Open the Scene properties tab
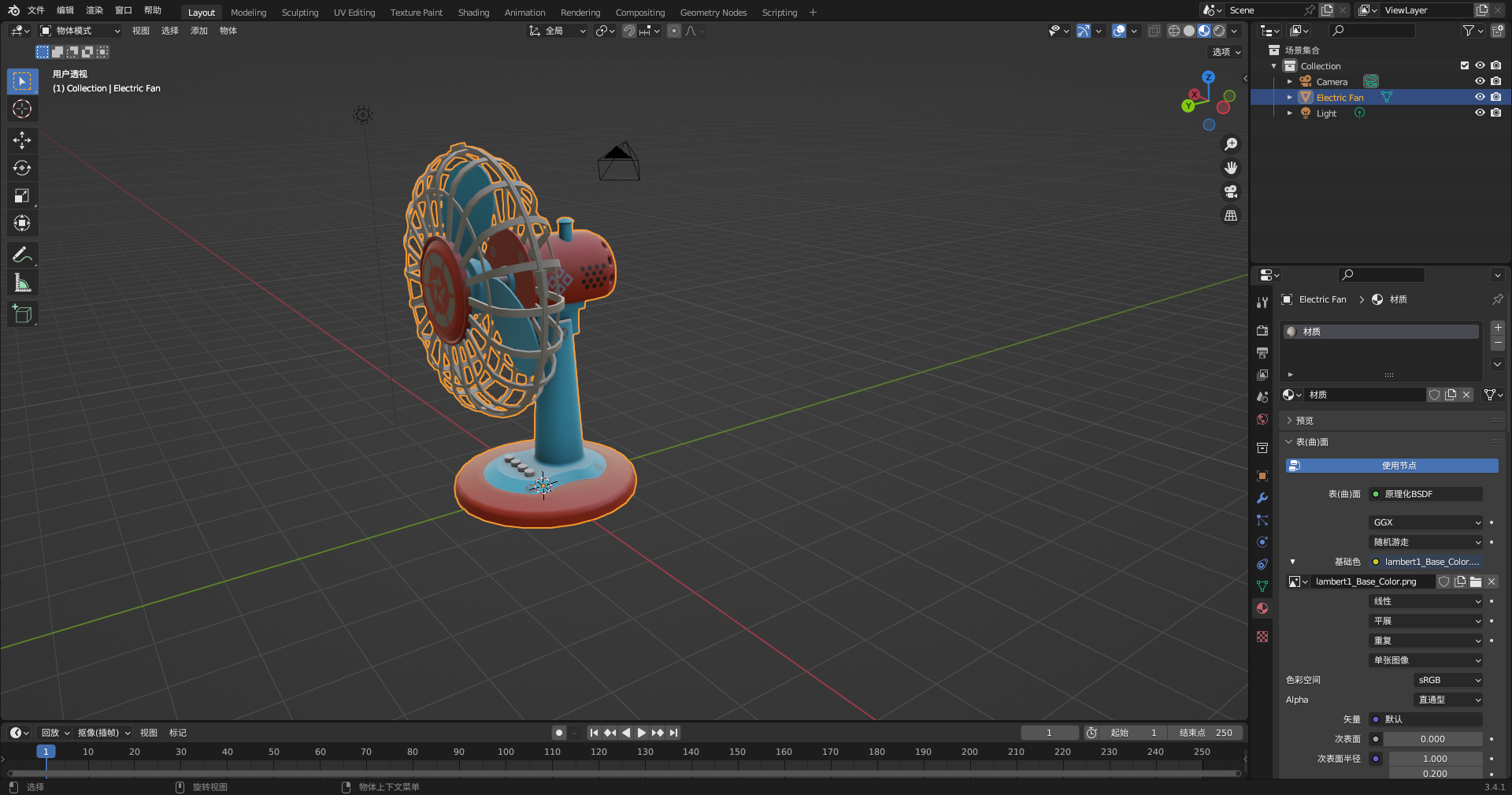Image resolution: width=1512 pixels, height=795 pixels. pos(1262,397)
